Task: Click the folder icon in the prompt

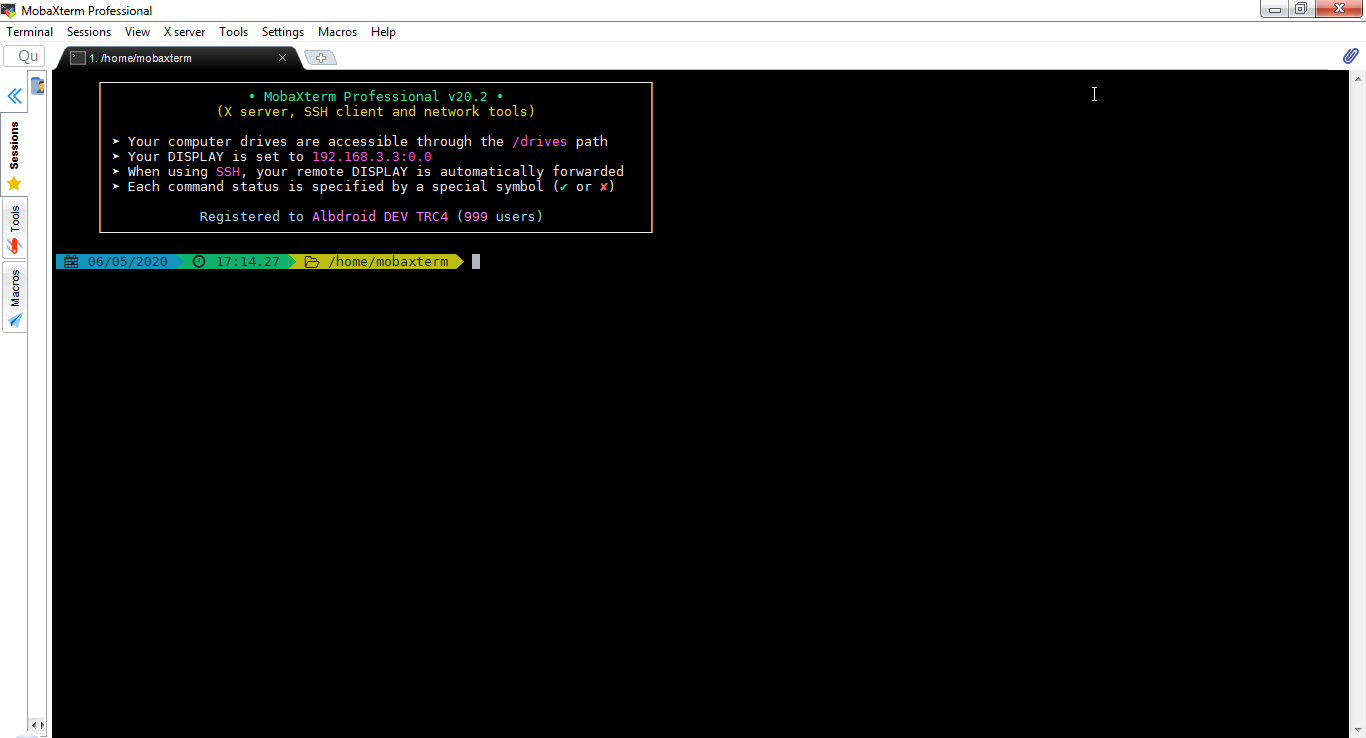Action: [312, 262]
